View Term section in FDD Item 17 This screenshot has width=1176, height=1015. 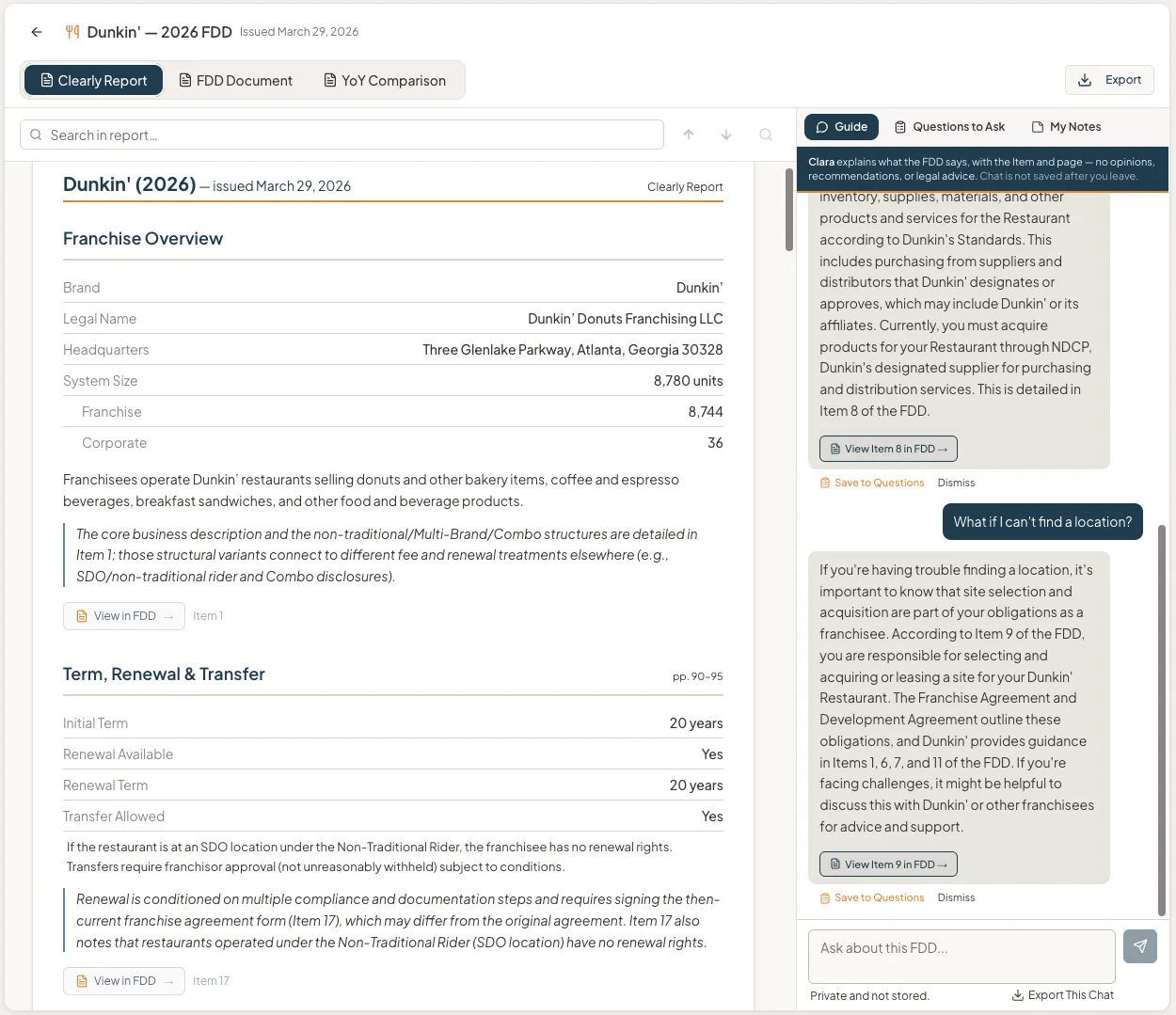point(124,981)
